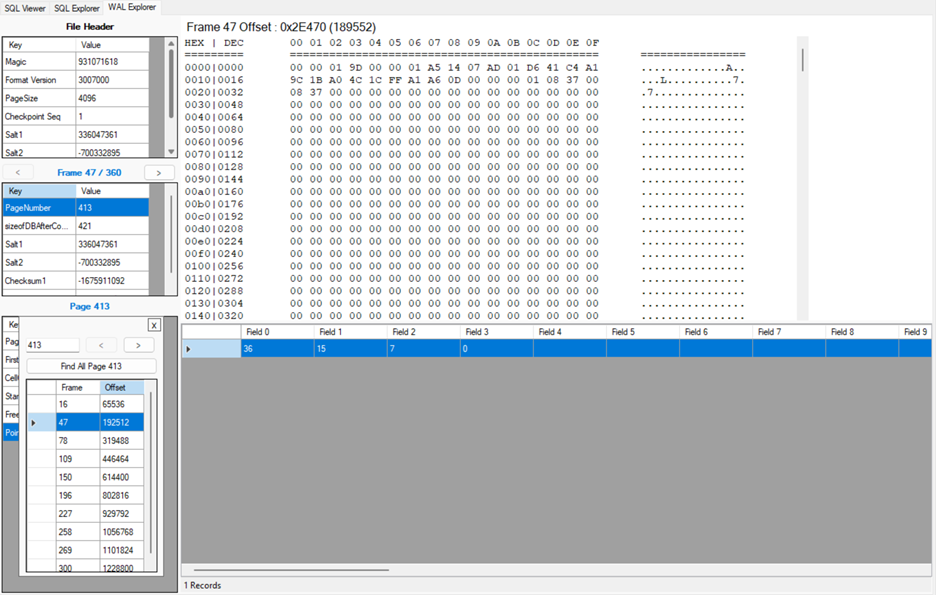Screen dimensions: 936x595
Task: Select the PageNumber row in frame header
Action: point(40,208)
